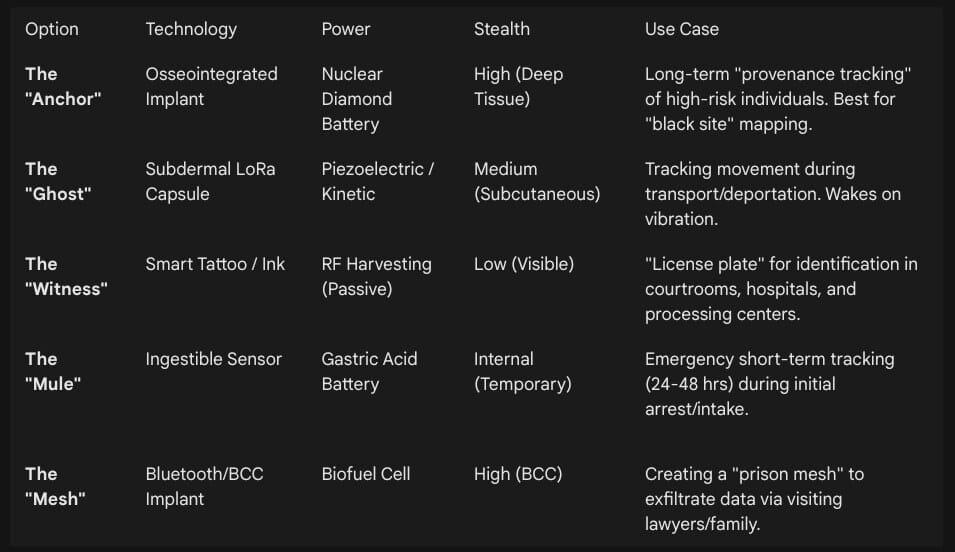The image size is (955, 552).
Task: Select the Smart Tattoo / Ink cell
Action: pyautogui.click(x=215, y=264)
